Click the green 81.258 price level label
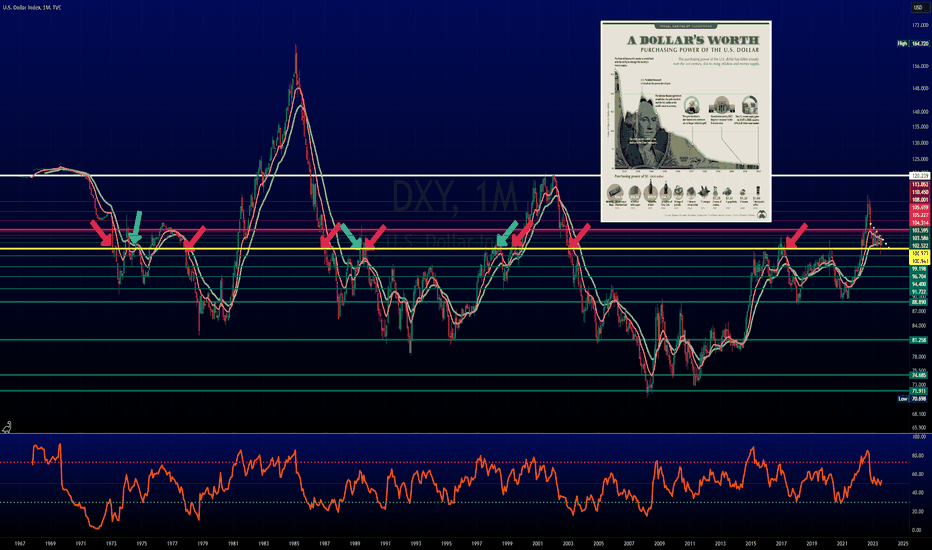This screenshot has height=550, width=932. click(920, 340)
